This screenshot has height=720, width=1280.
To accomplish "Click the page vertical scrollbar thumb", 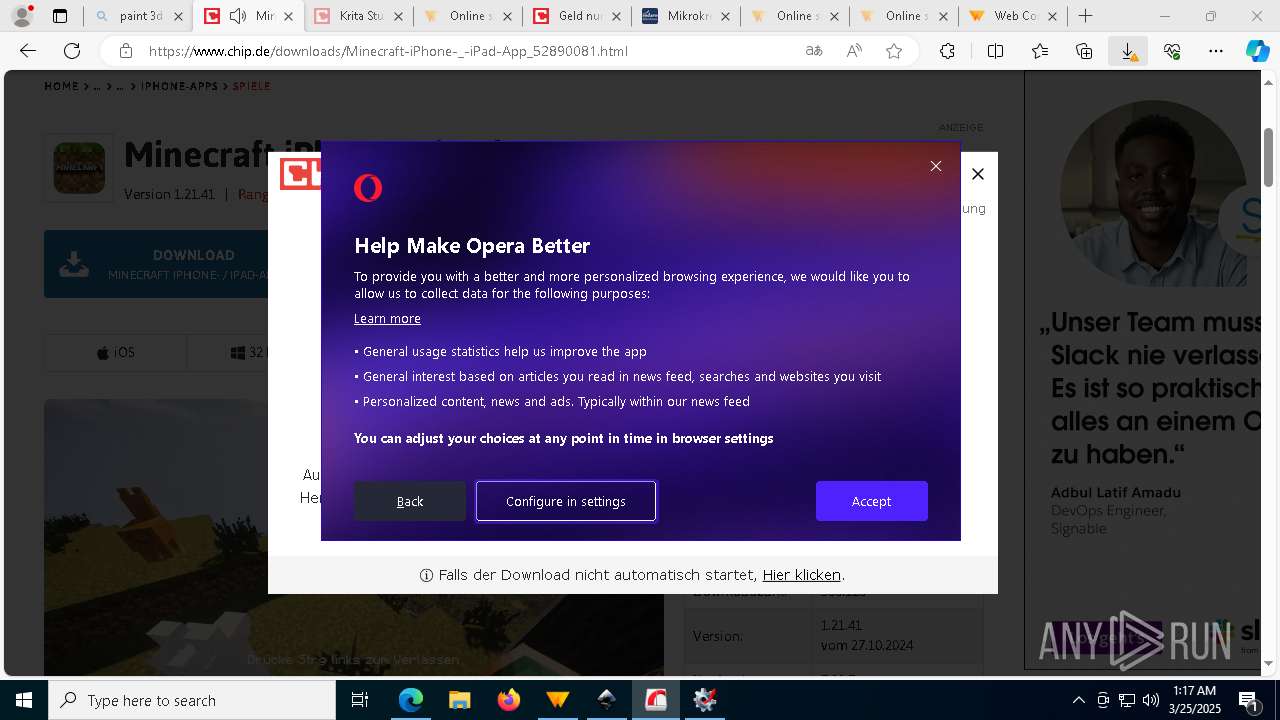I will 1269,157.
